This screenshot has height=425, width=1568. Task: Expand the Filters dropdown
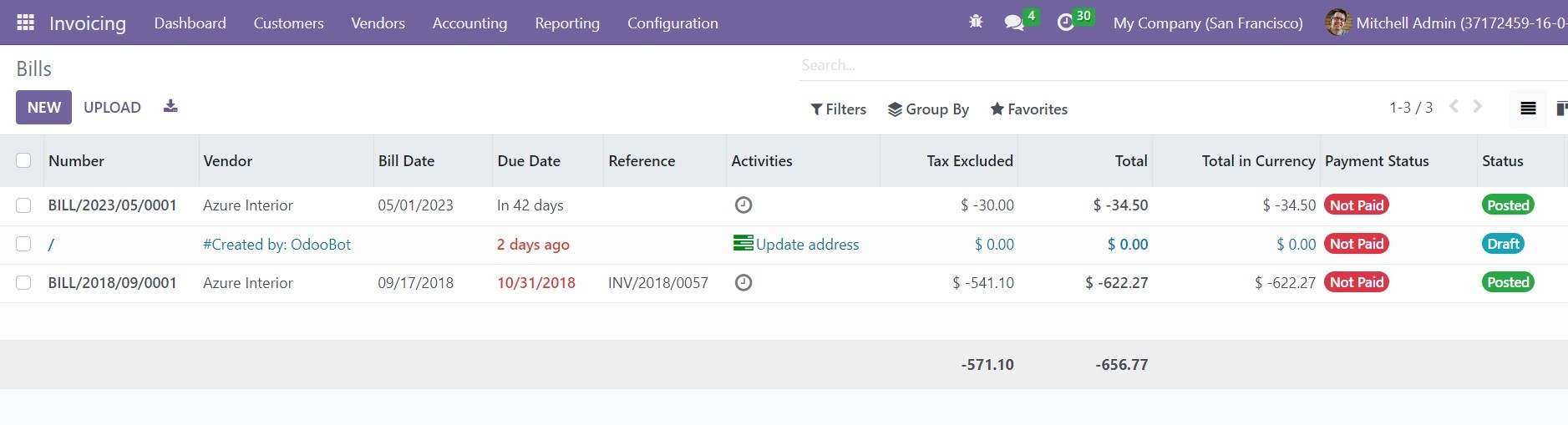pos(838,109)
